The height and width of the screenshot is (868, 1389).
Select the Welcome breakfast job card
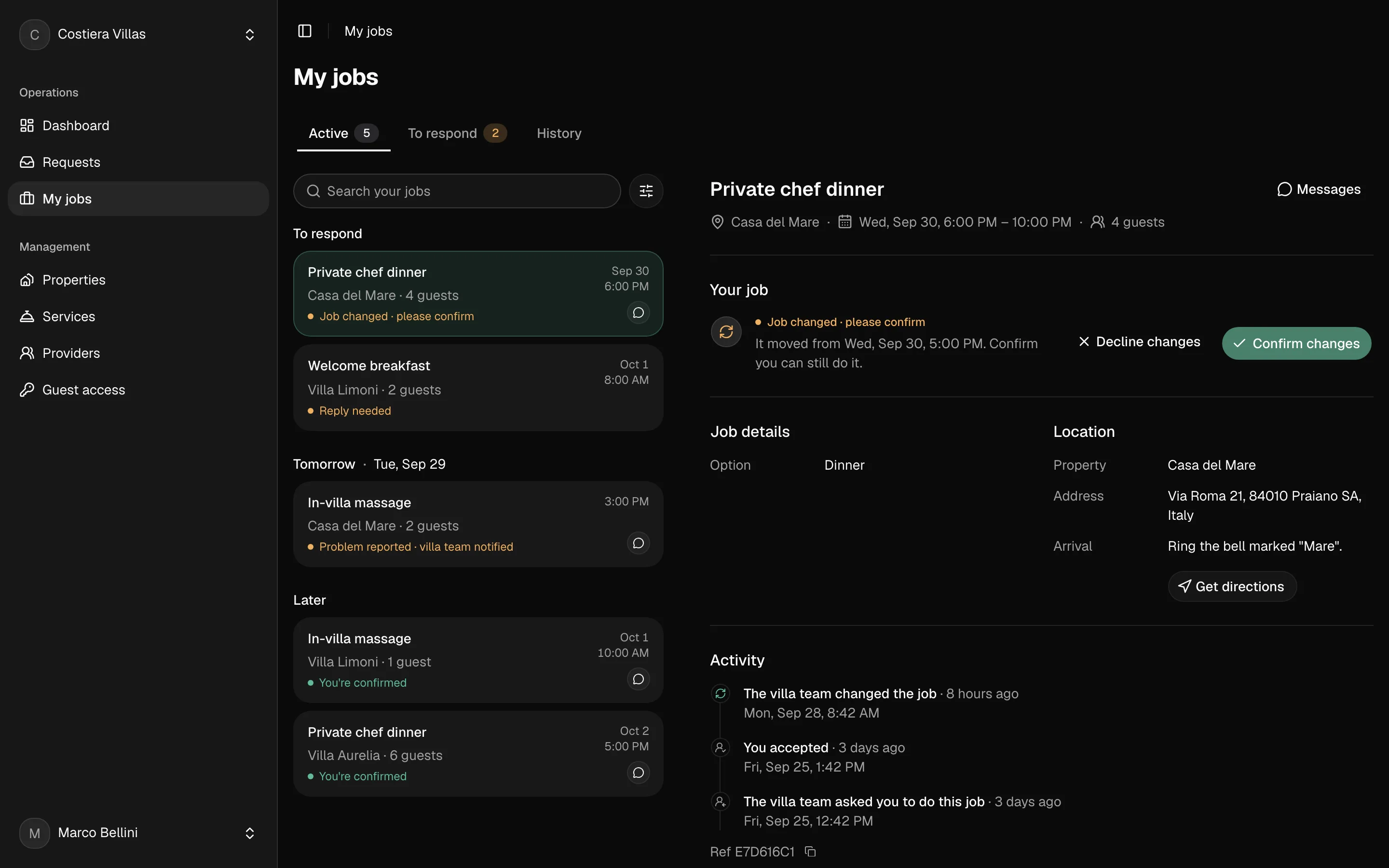pyautogui.click(x=478, y=388)
